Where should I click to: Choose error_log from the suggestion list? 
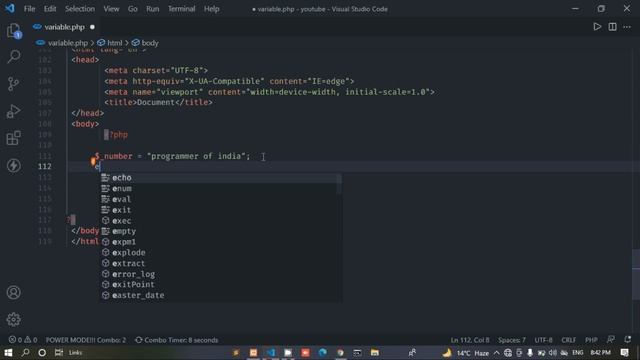click(x=221, y=274)
